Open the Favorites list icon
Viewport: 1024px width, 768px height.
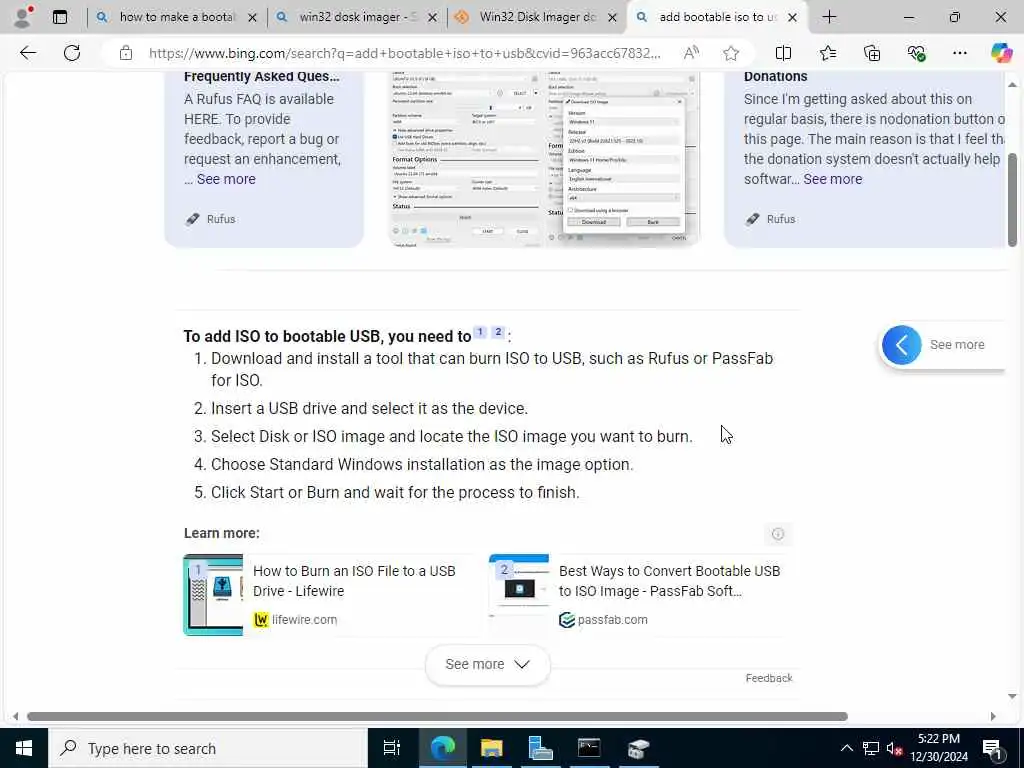pos(827,53)
